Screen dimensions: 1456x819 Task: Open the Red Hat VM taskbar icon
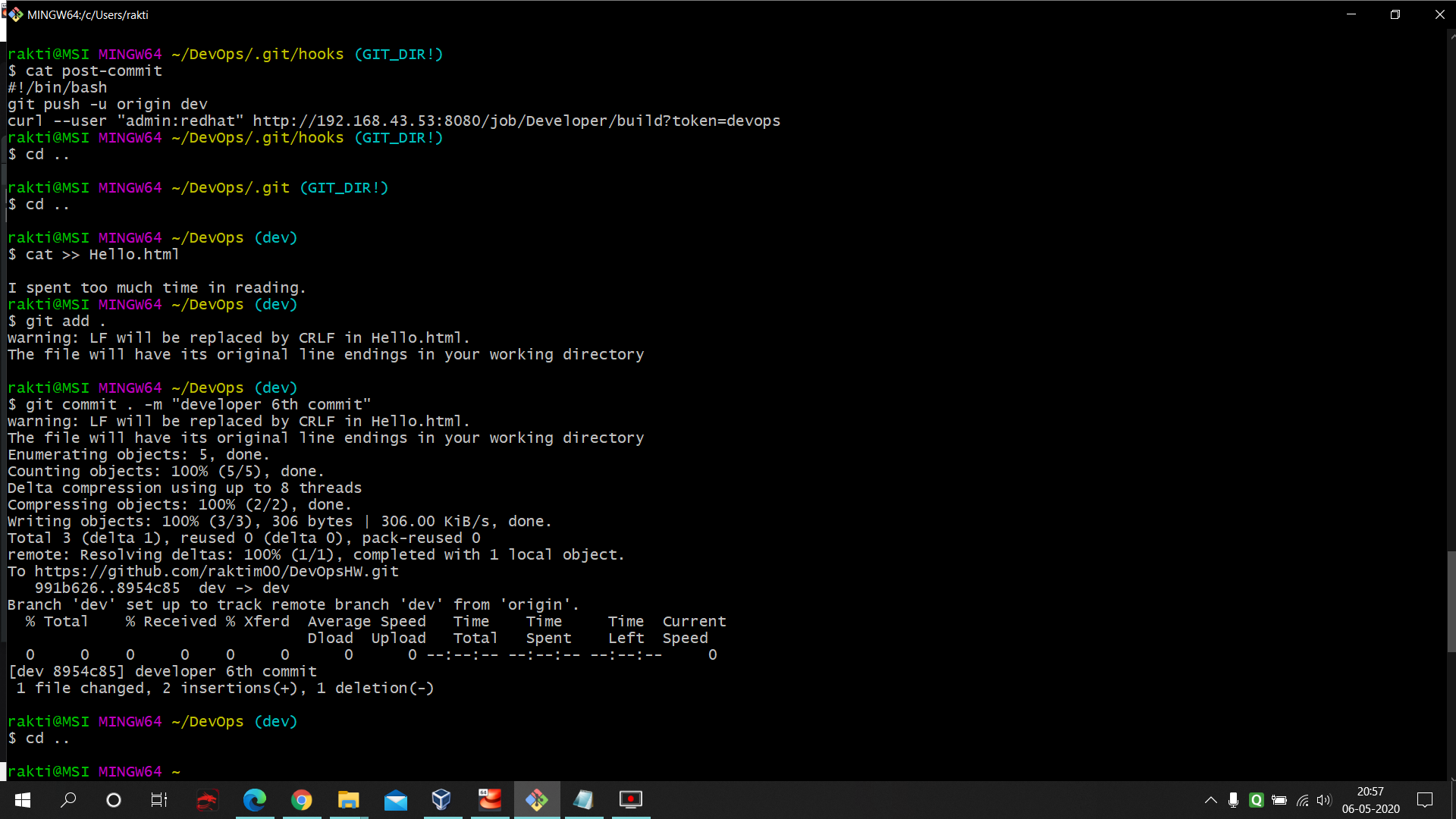(x=490, y=800)
